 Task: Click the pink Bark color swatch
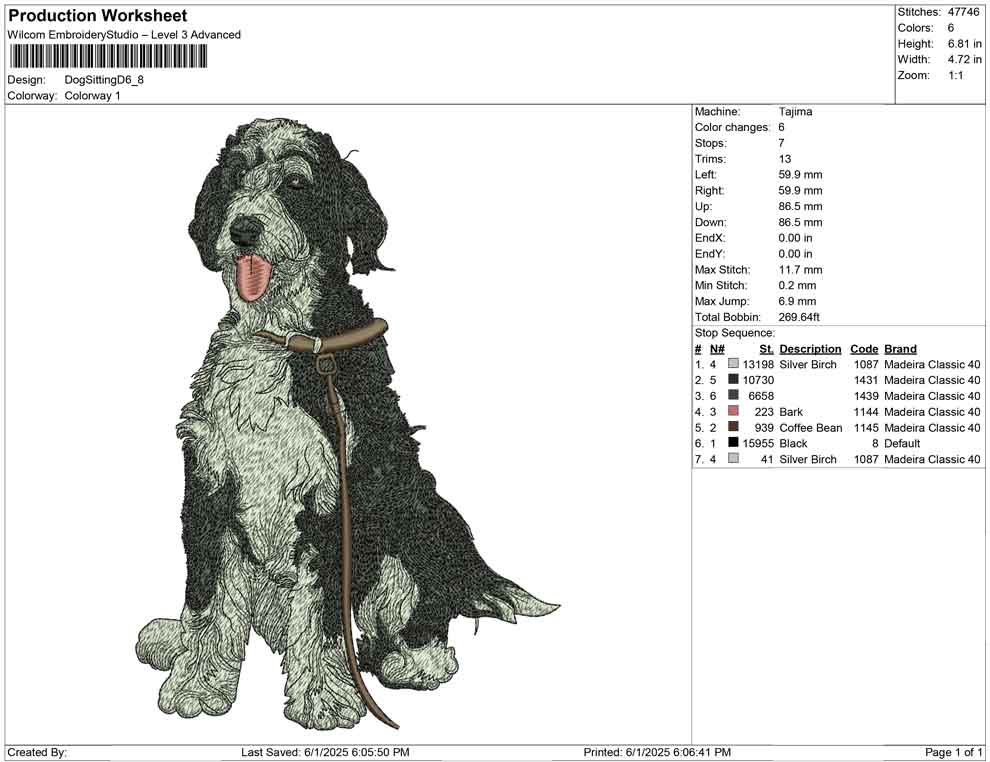pos(733,411)
